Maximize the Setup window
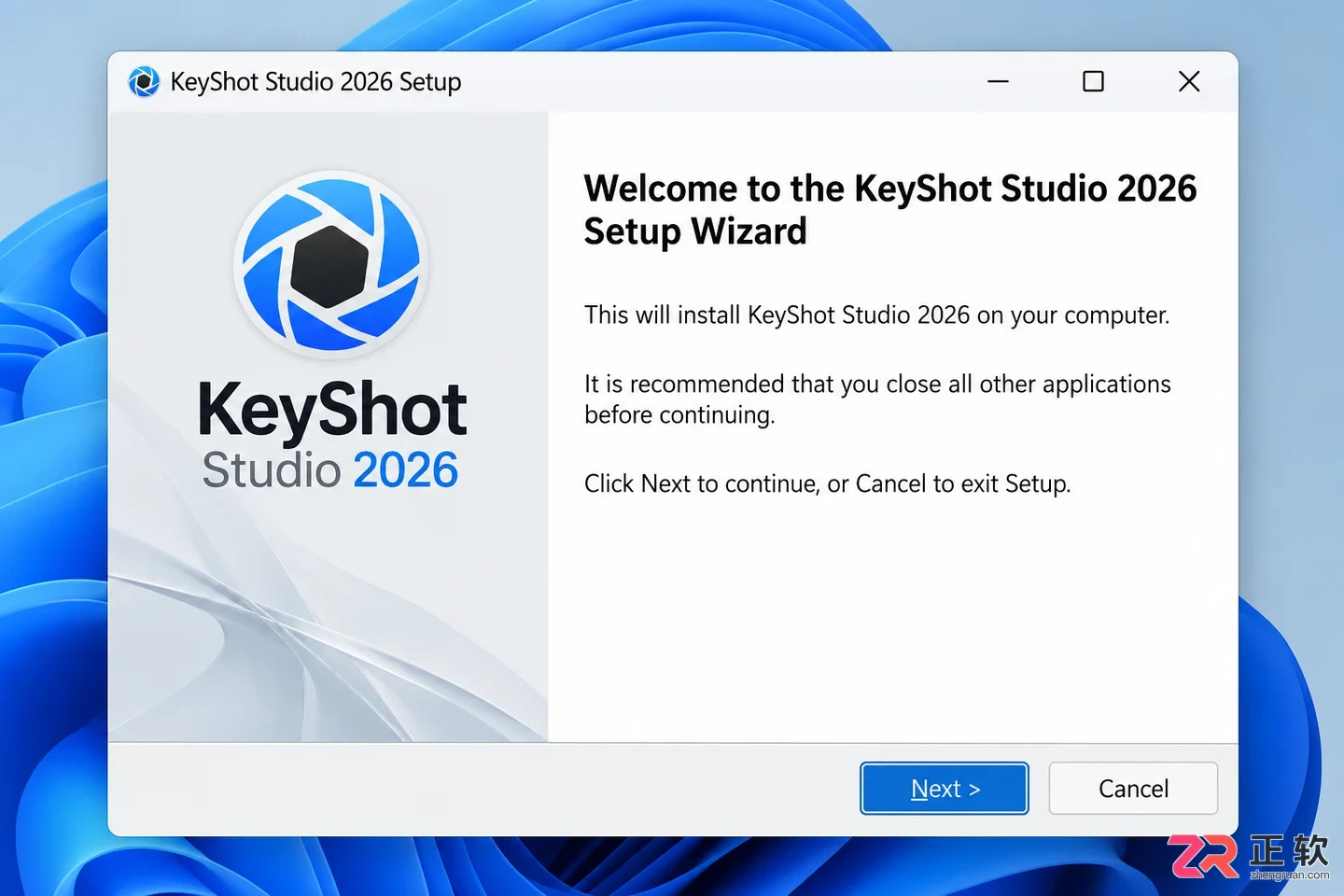The height and width of the screenshot is (896, 1344). pyautogui.click(x=1093, y=81)
